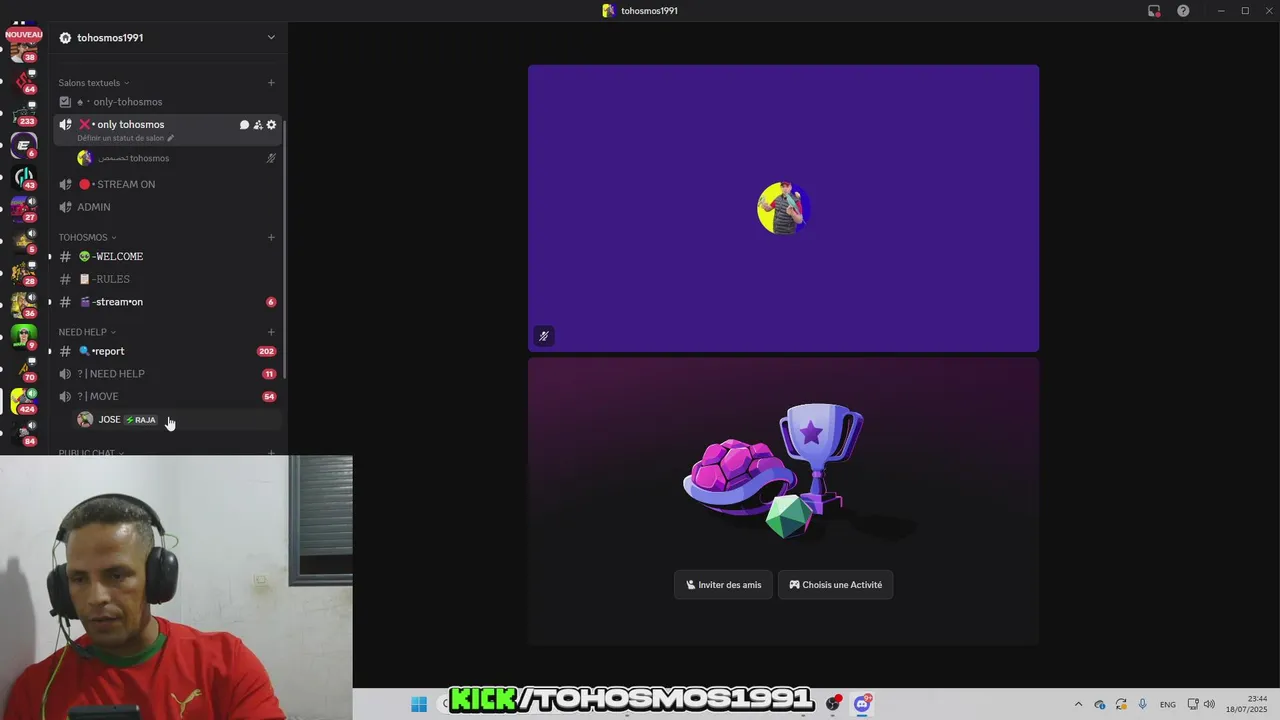Open the -RULES channel
This screenshot has width=1280, height=720.
coord(168,279)
